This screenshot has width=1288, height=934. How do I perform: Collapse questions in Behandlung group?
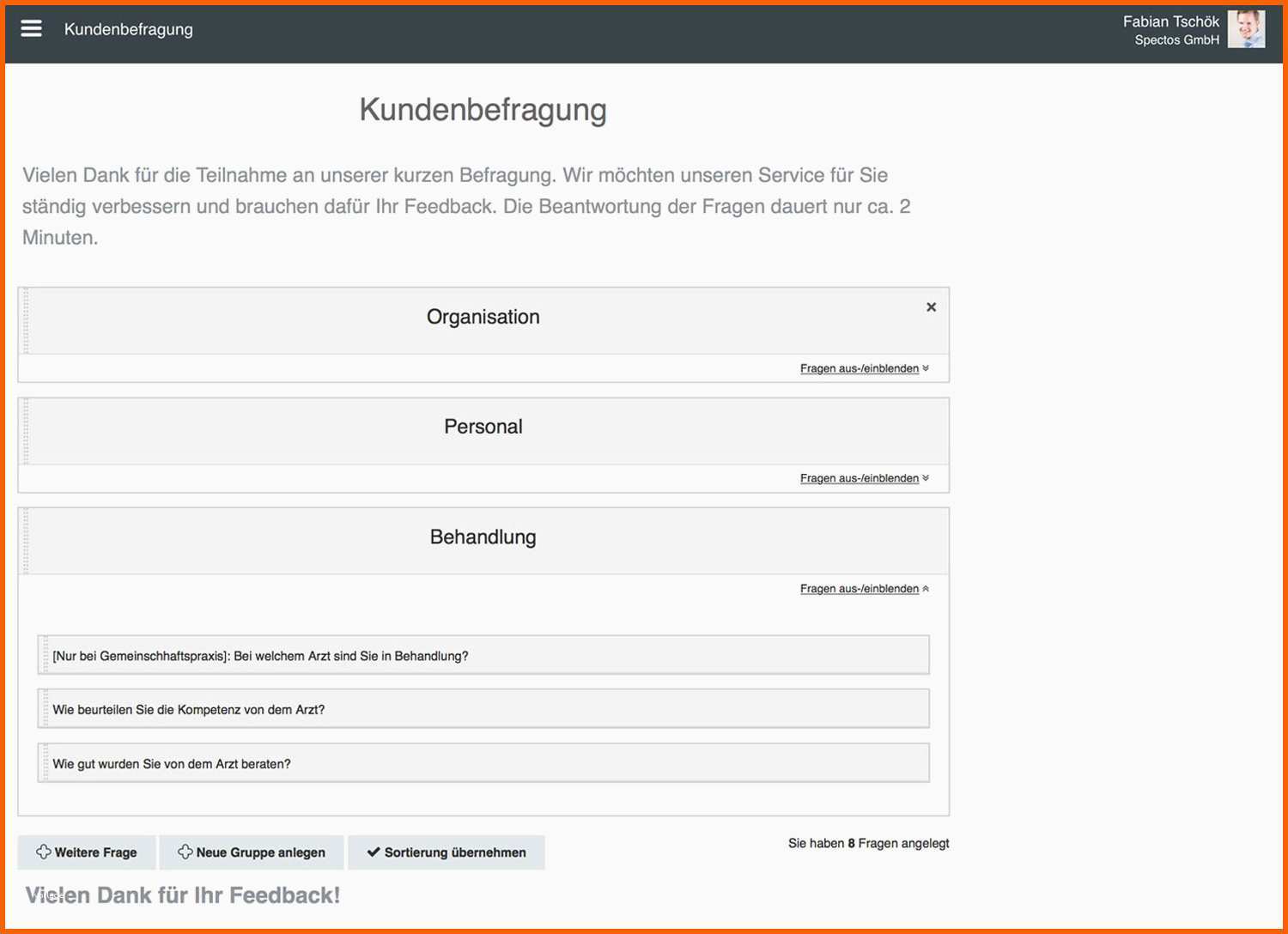pyautogui.click(x=865, y=589)
